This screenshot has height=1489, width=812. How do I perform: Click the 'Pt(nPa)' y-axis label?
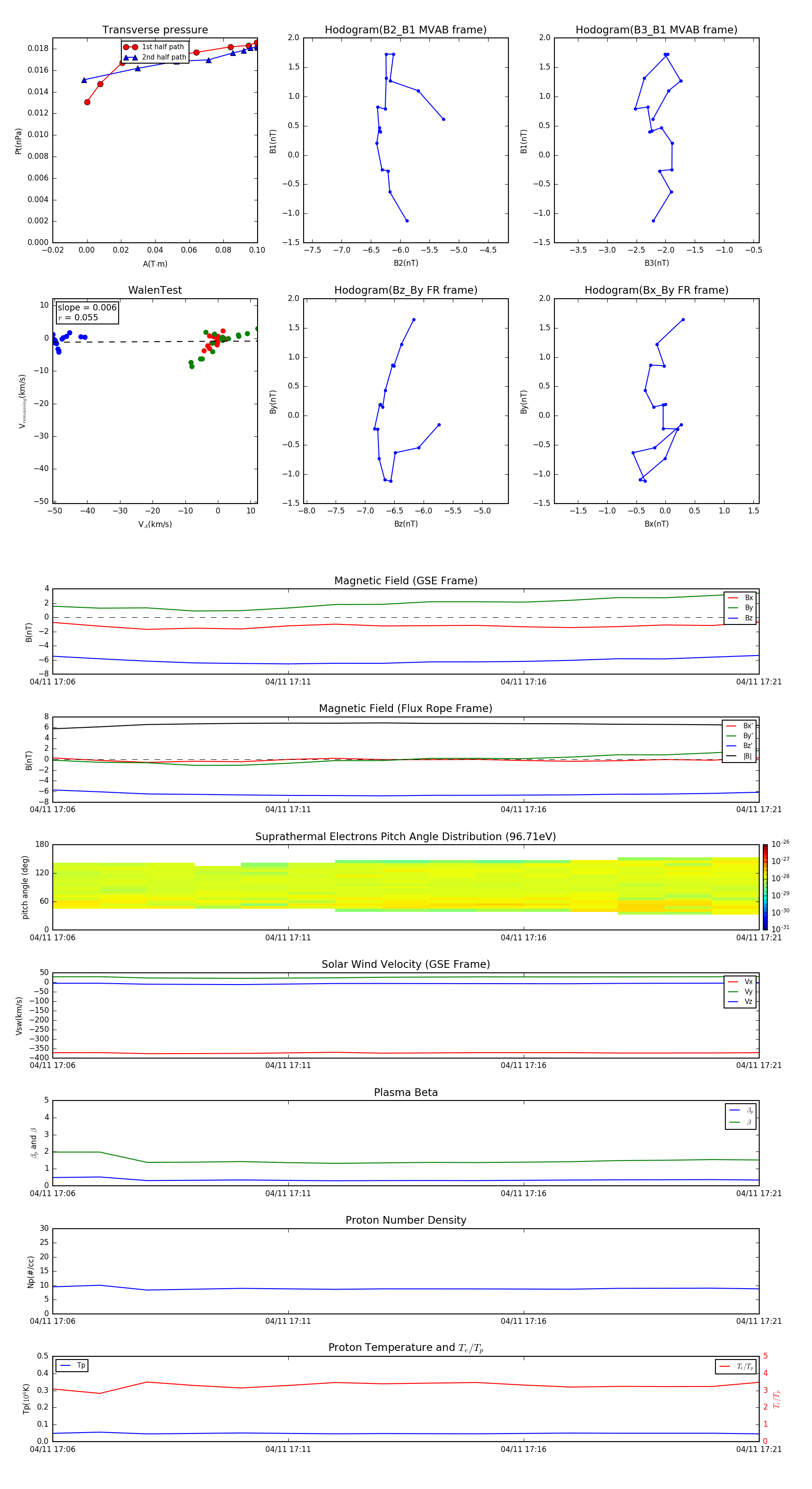pos(18,140)
